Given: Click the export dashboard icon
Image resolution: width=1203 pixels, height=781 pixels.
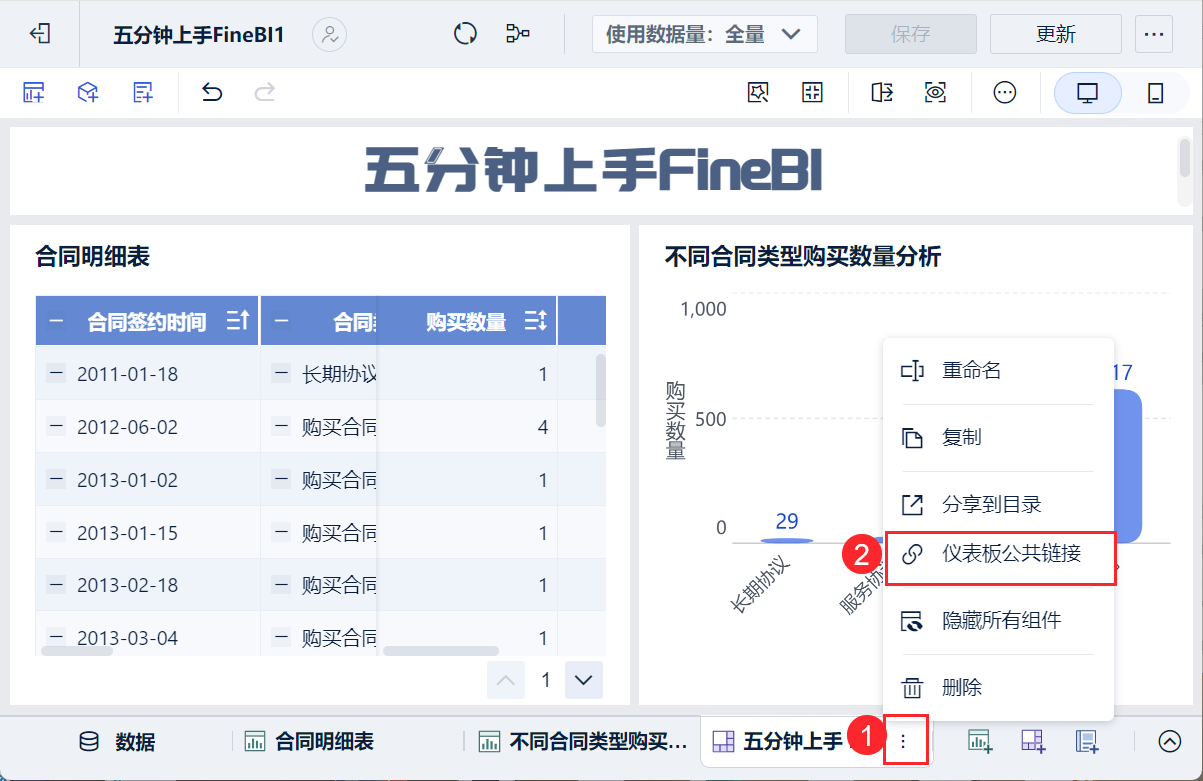Looking at the screenshot, I should [882, 93].
